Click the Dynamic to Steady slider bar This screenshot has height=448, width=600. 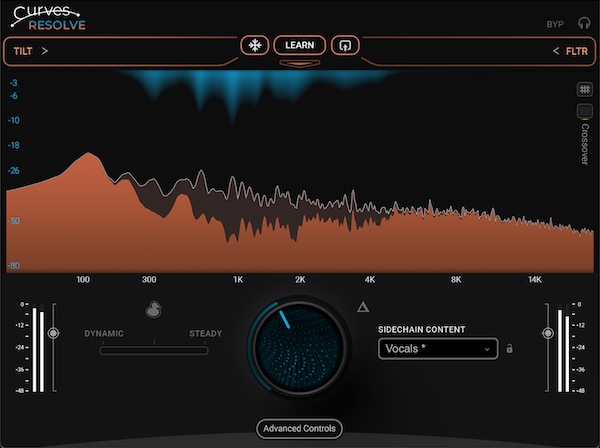point(154,350)
